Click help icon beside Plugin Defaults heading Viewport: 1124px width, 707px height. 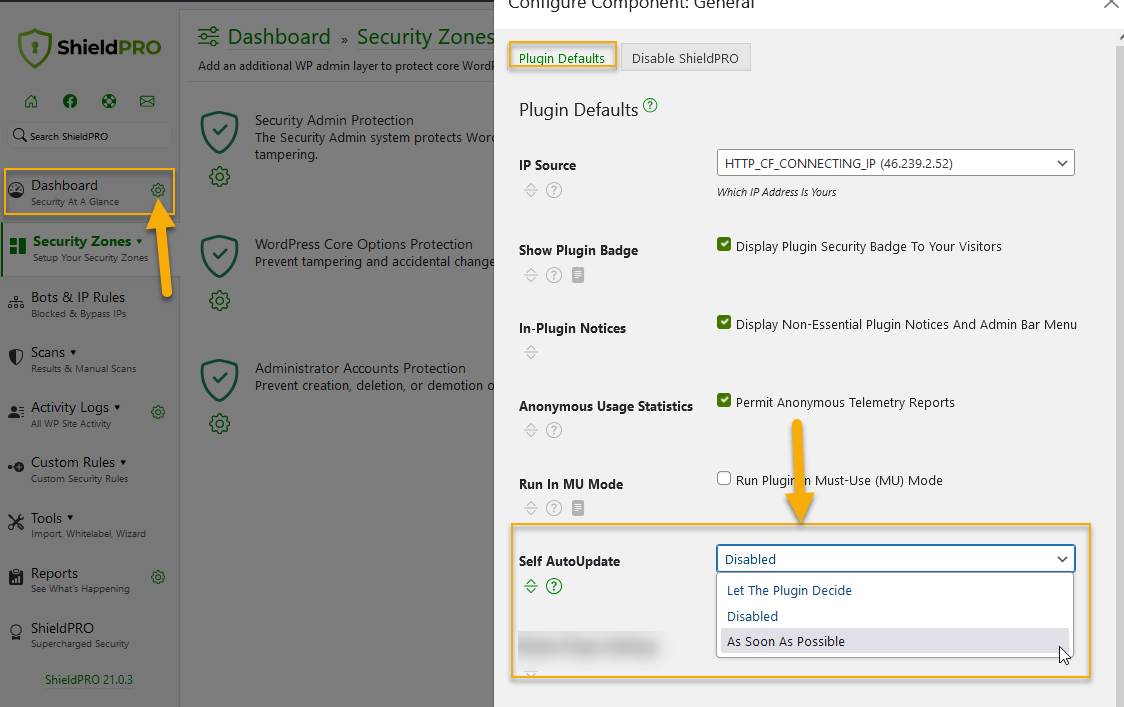(x=650, y=105)
